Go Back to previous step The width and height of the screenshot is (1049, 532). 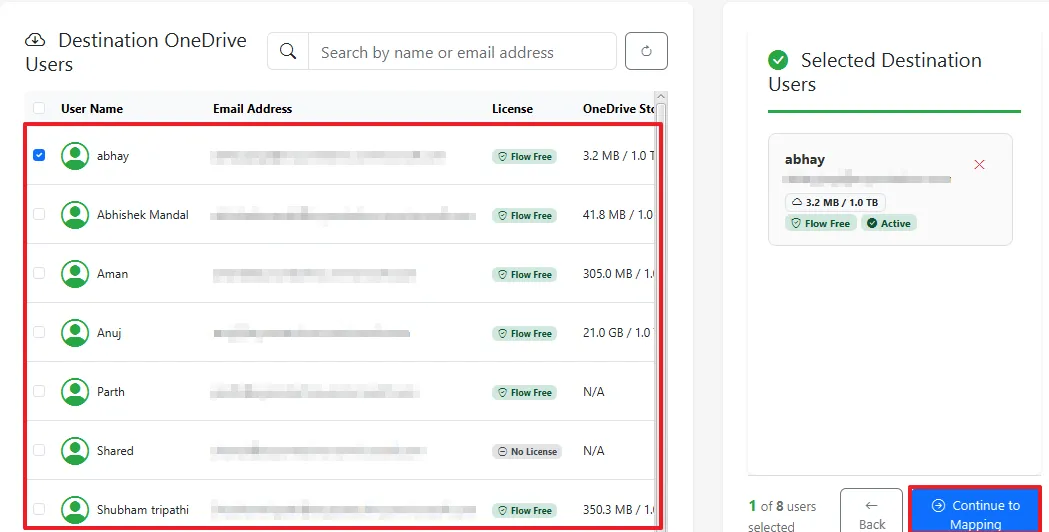point(871,510)
